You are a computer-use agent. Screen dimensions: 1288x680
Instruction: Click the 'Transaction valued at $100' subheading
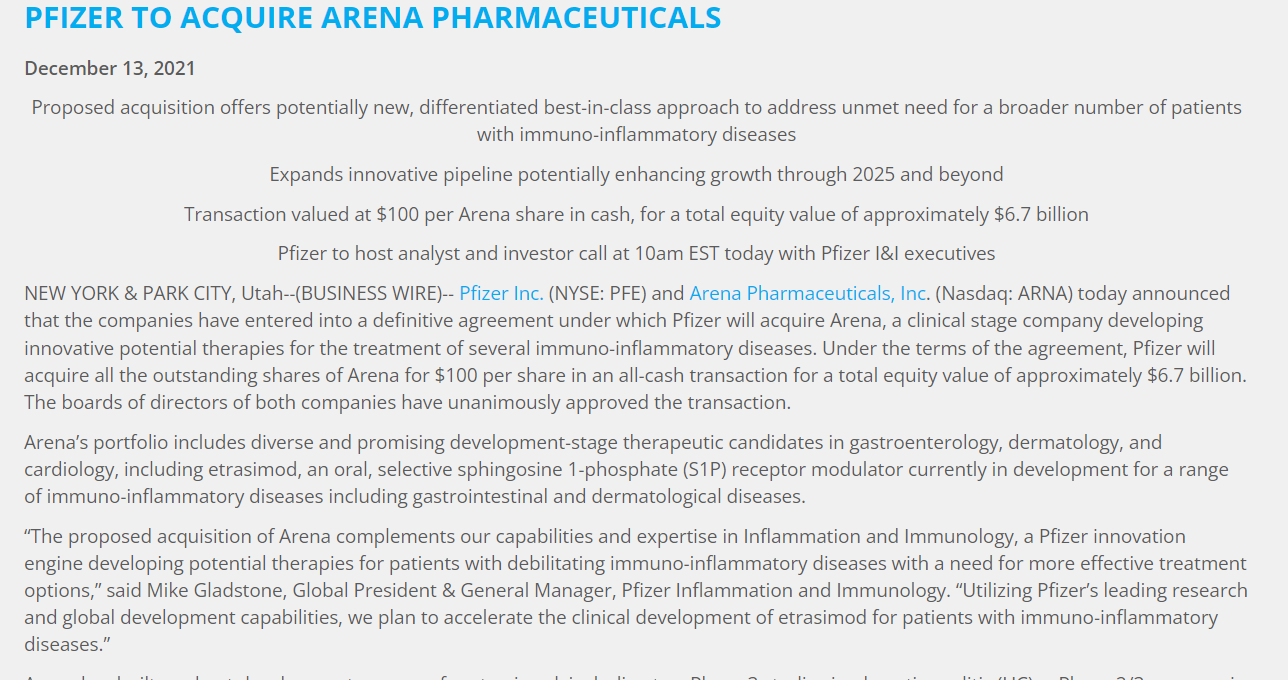[636, 214]
